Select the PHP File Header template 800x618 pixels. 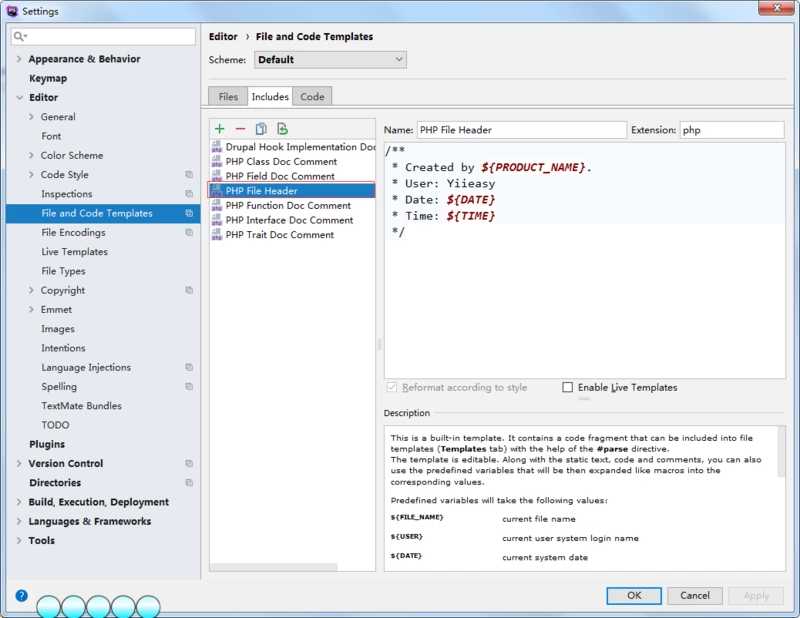click(x=292, y=191)
